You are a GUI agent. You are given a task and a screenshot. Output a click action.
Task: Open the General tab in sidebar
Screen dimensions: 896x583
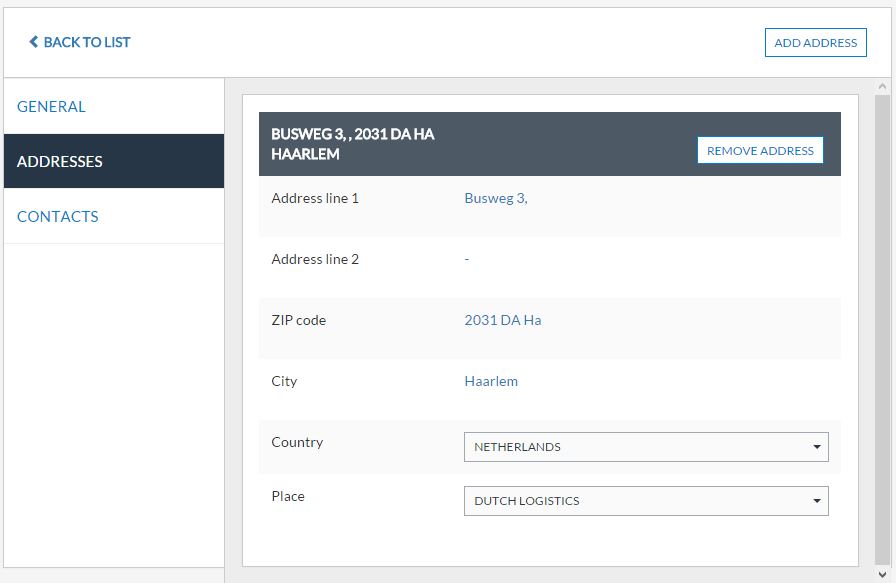click(x=51, y=106)
